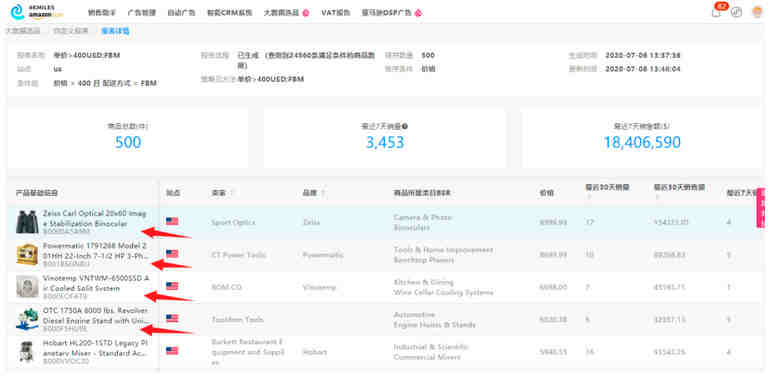Click the sales amount value 18,406,590
Screen dimensions: 774x380
point(642,143)
